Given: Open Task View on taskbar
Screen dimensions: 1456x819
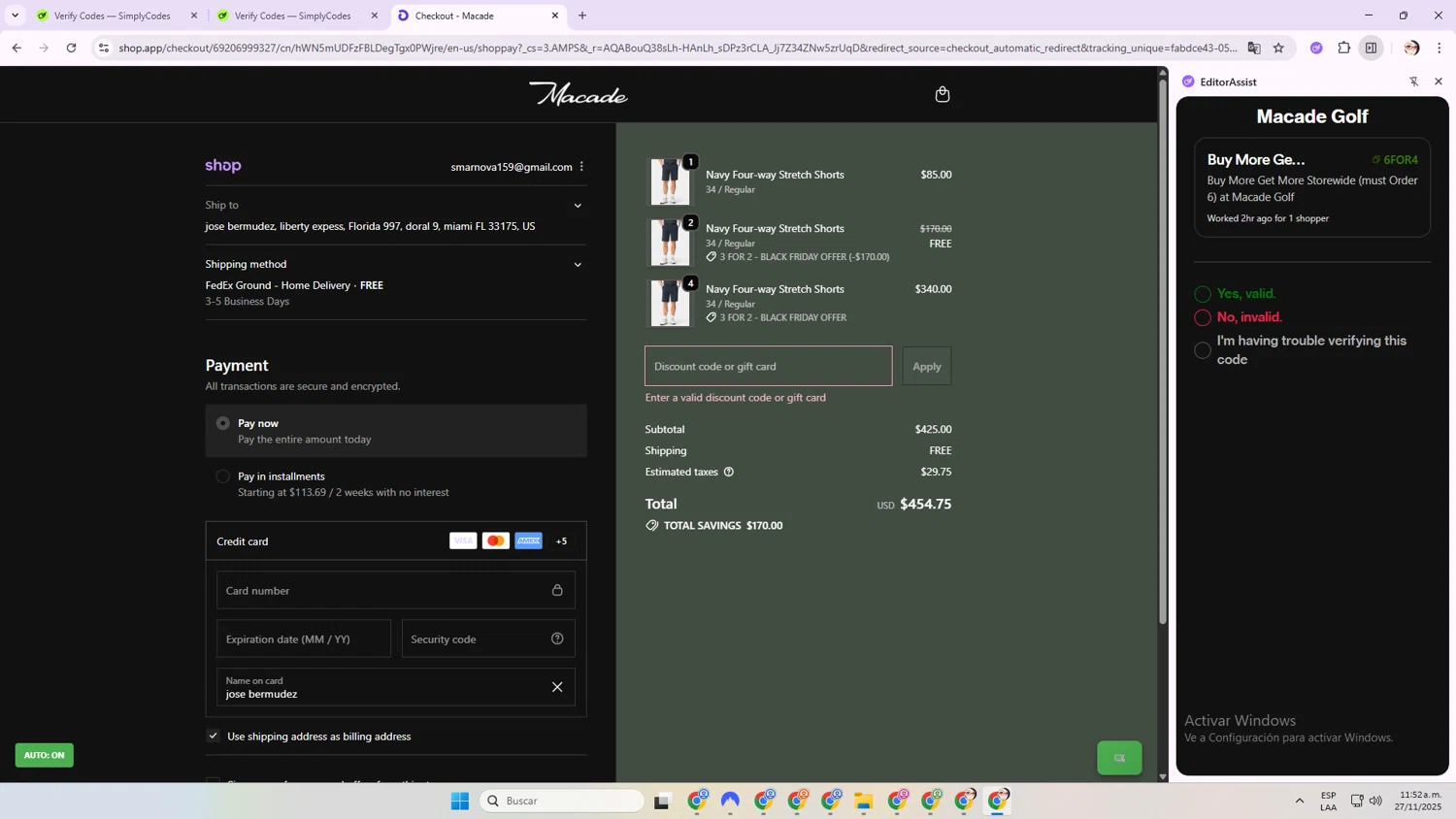Looking at the screenshot, I should [662, 801].
